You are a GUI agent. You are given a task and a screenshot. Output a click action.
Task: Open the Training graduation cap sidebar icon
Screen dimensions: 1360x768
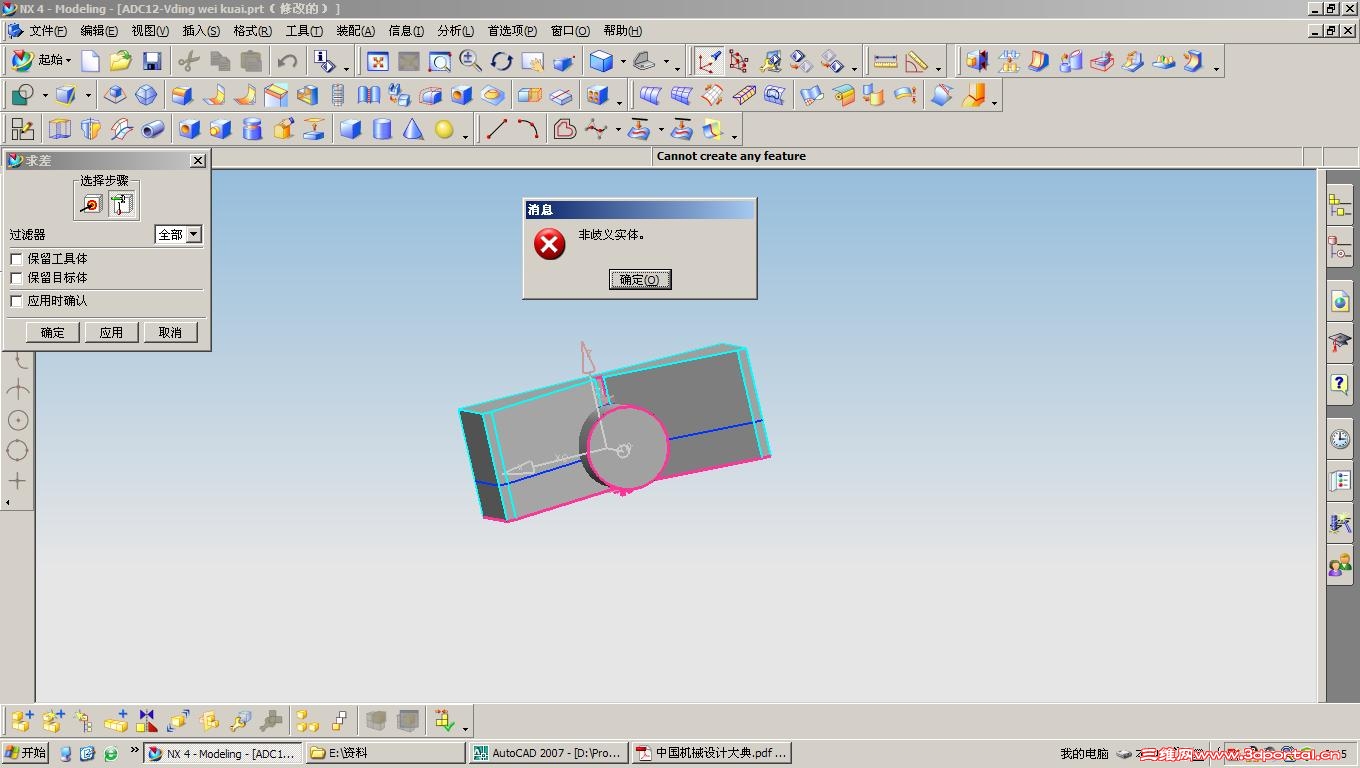pos(1339,342)
